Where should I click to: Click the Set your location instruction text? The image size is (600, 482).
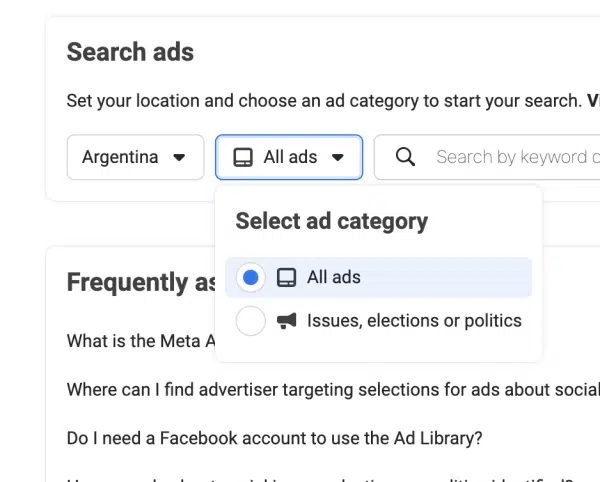pos(324,101)
